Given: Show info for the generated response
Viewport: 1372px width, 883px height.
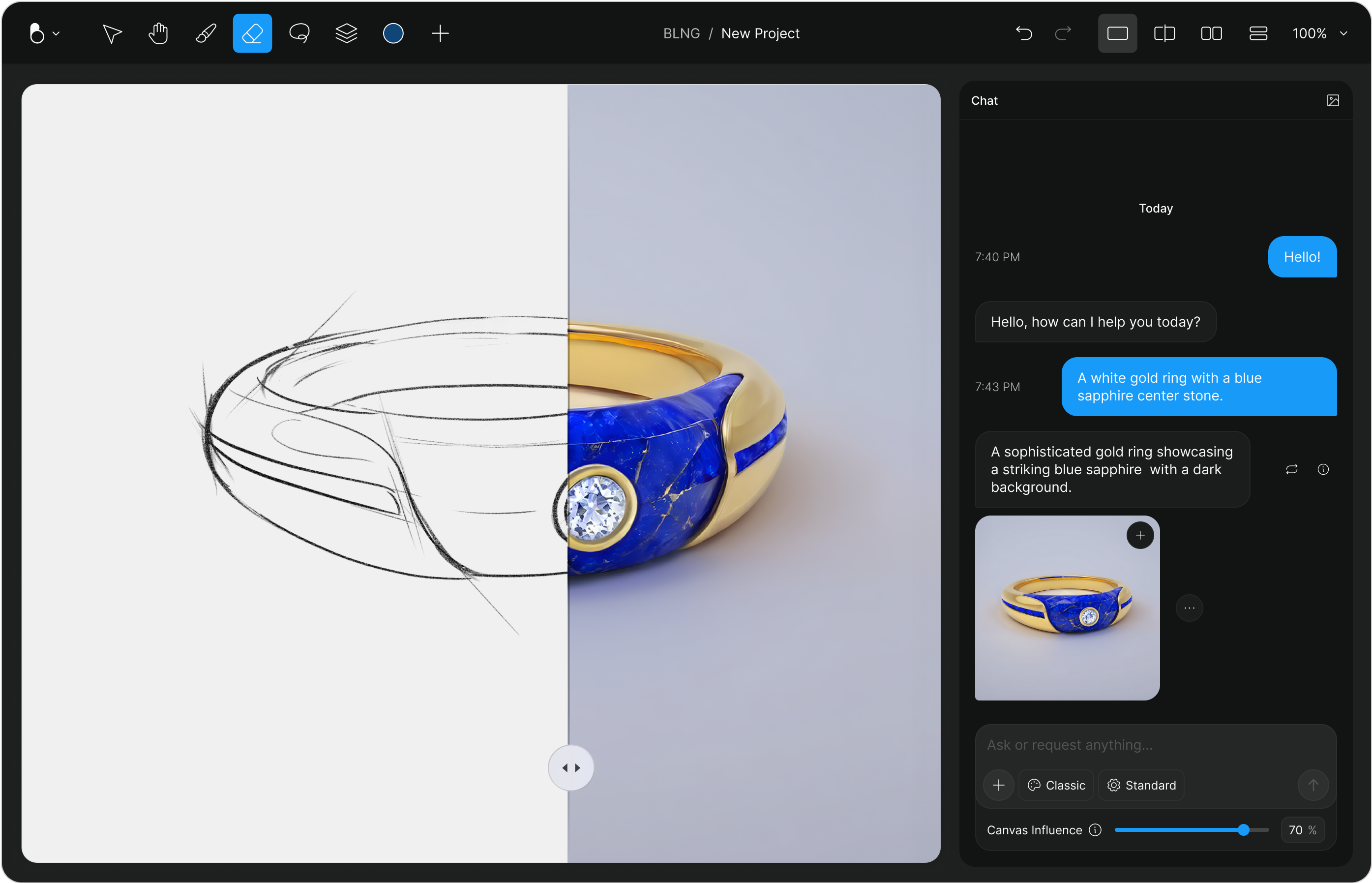Looking at the screenshot, I should (1323, 469).
